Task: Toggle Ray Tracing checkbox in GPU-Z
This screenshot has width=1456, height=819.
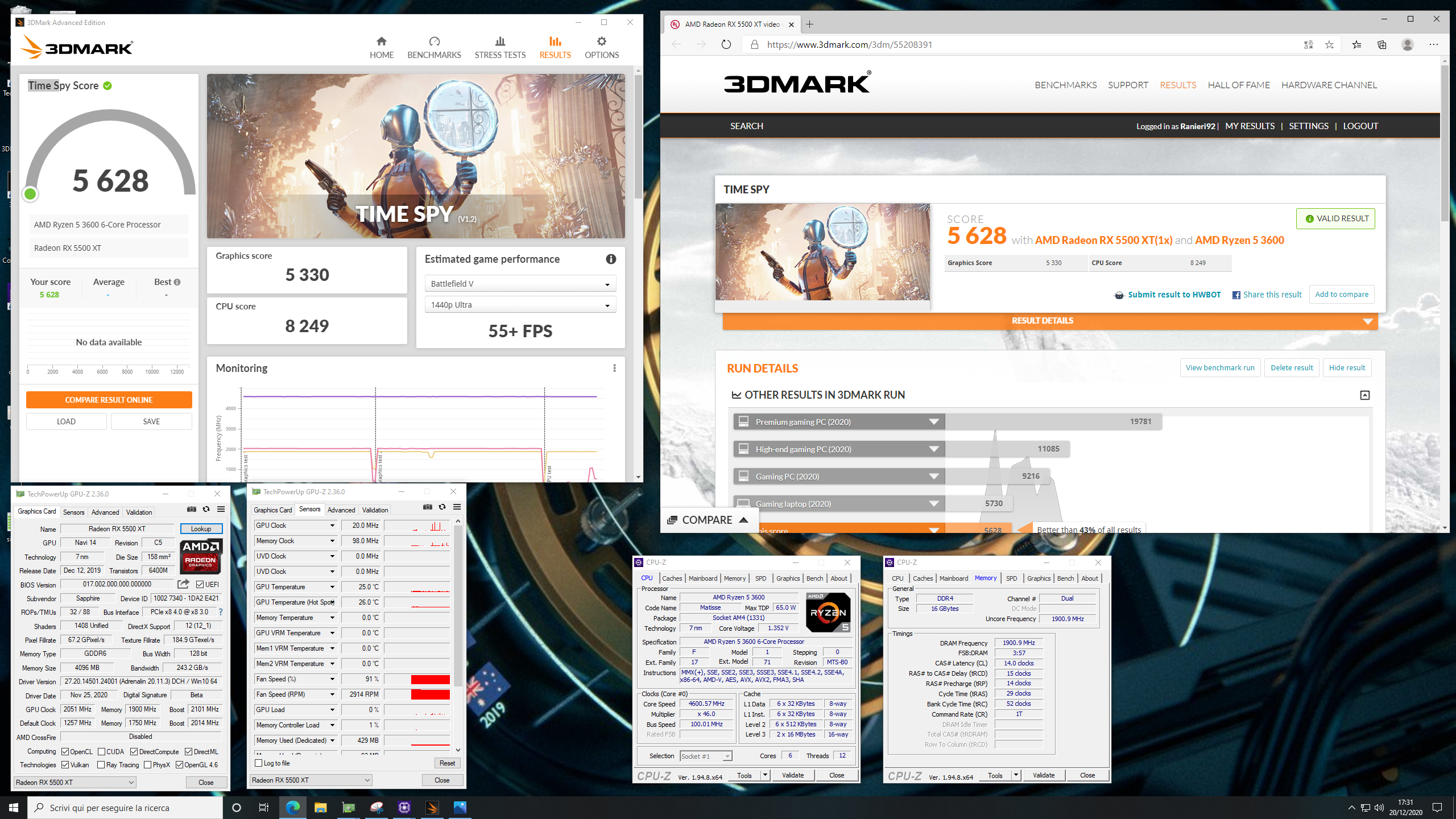Action: pos(101,765)
